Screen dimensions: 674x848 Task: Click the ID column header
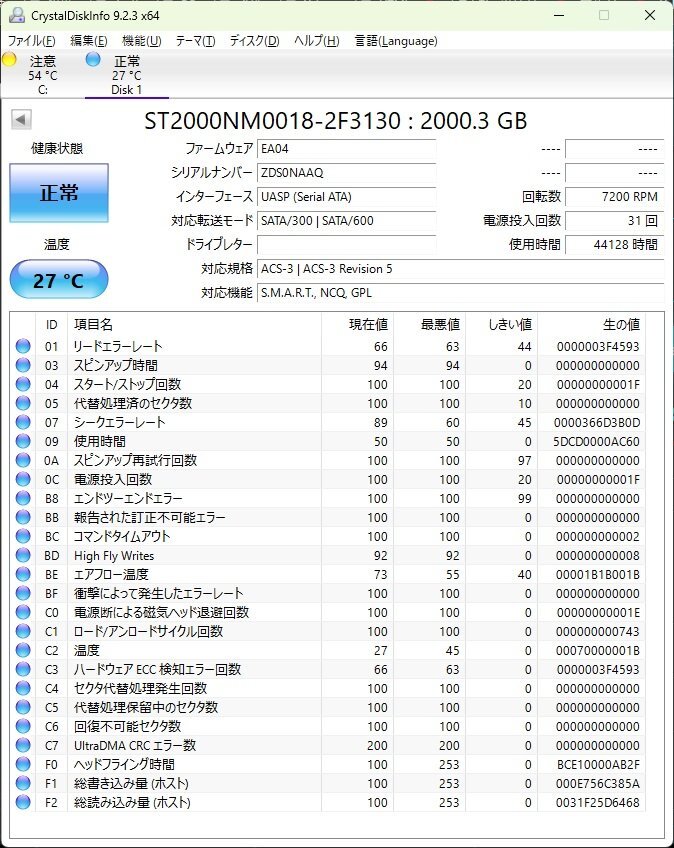pos(51,324)
